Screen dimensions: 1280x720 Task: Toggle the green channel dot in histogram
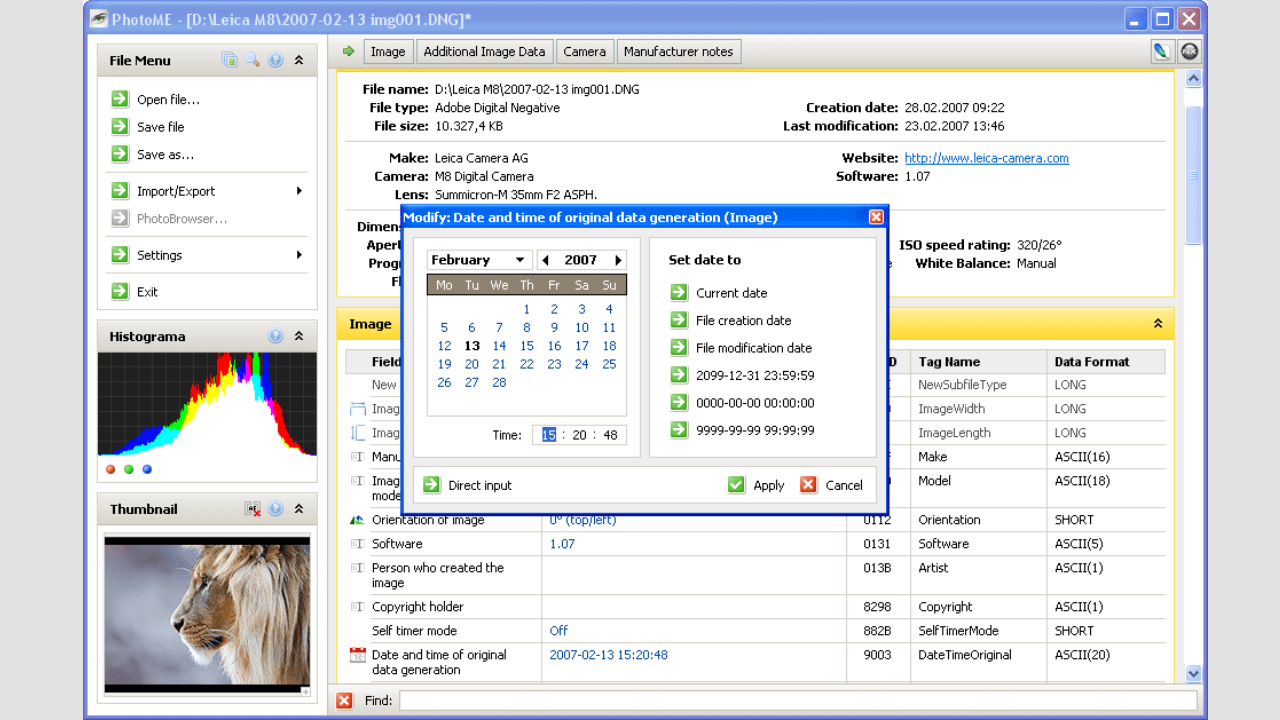129,469
